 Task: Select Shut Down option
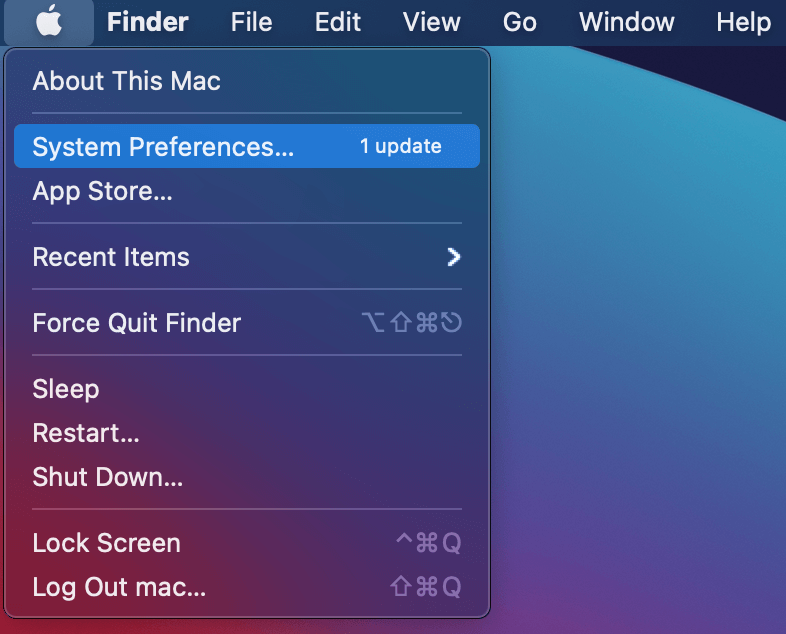pyautogui.click(x=108, y=477)
